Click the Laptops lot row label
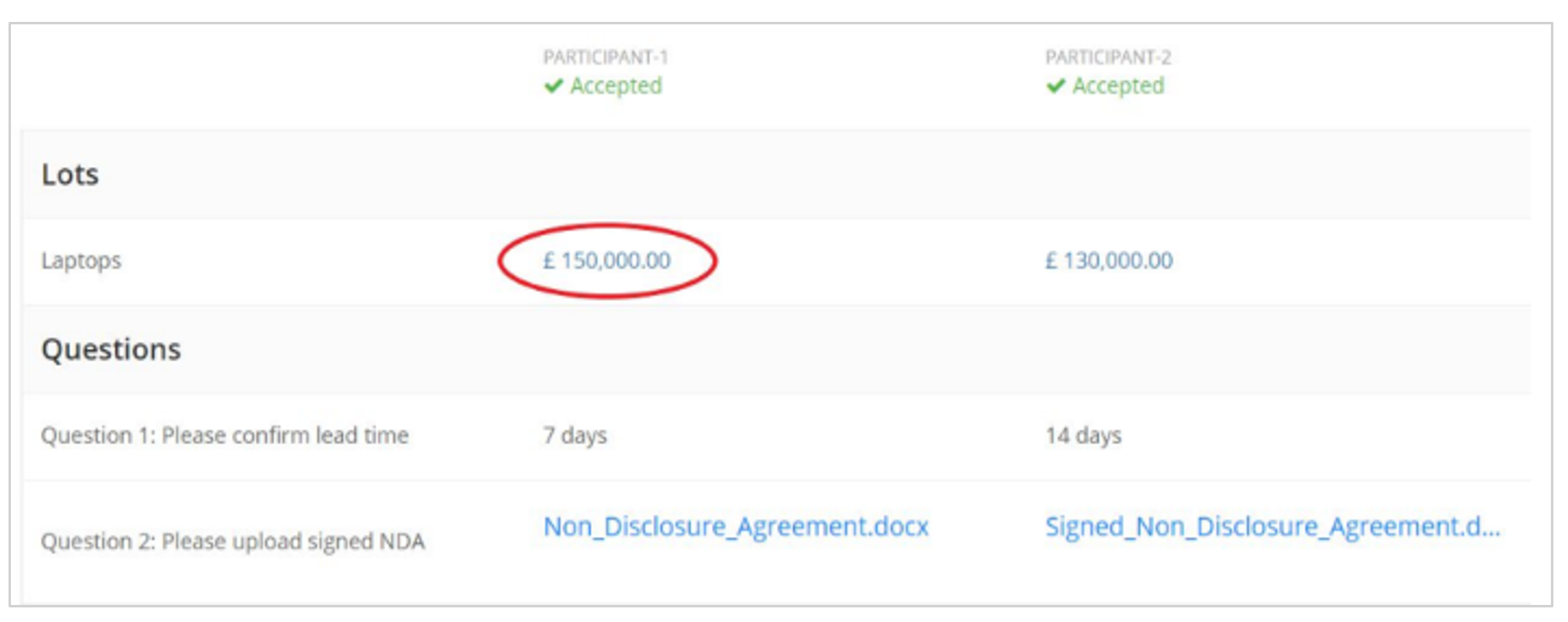The width and height of the screenshot is (1568, 622). pos(81,260)
